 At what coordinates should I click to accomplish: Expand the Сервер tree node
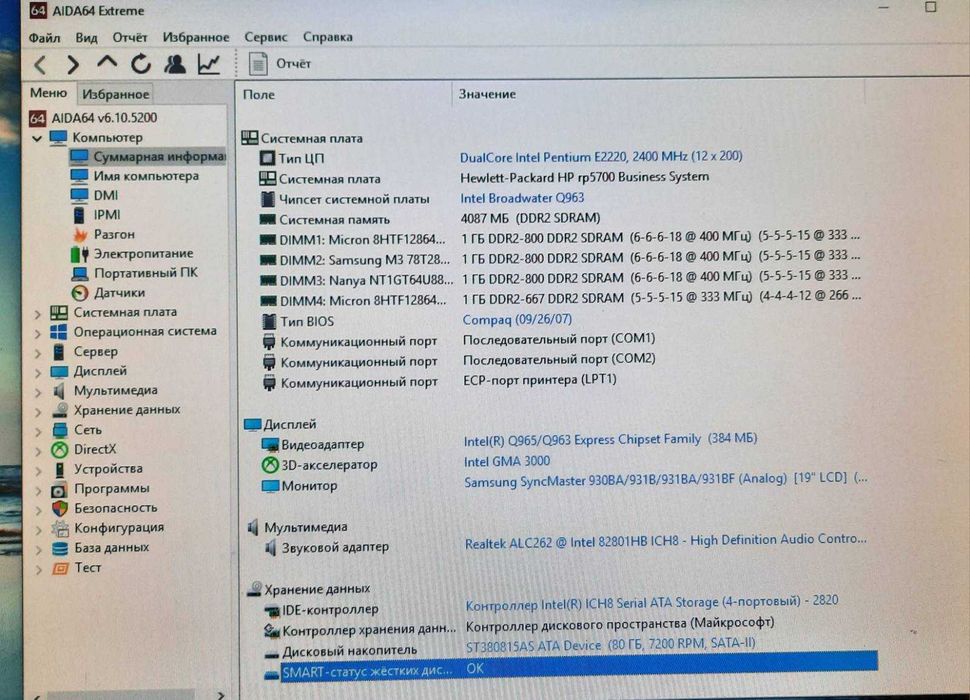pos(38,353)
